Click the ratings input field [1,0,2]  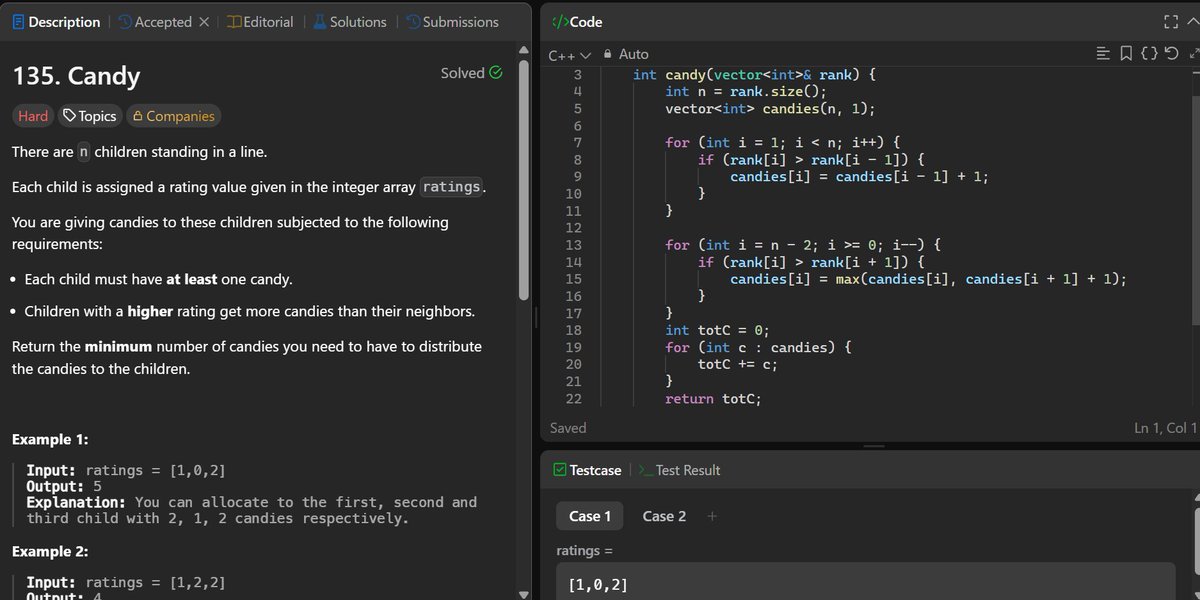coord(866,583)
